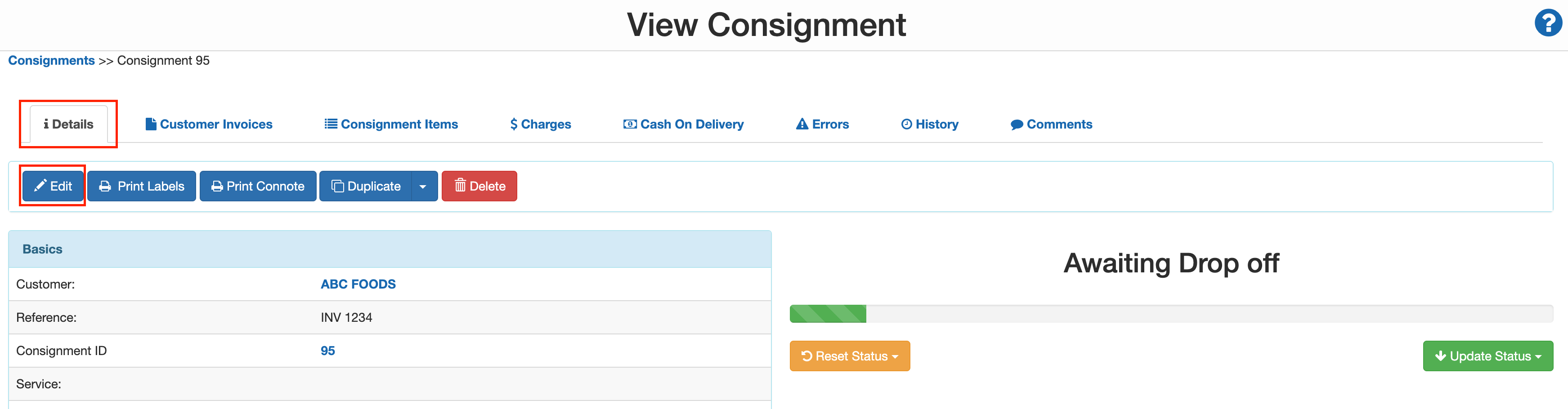Click the Consignment ID link 95
1568x409 pixels.
327,350
